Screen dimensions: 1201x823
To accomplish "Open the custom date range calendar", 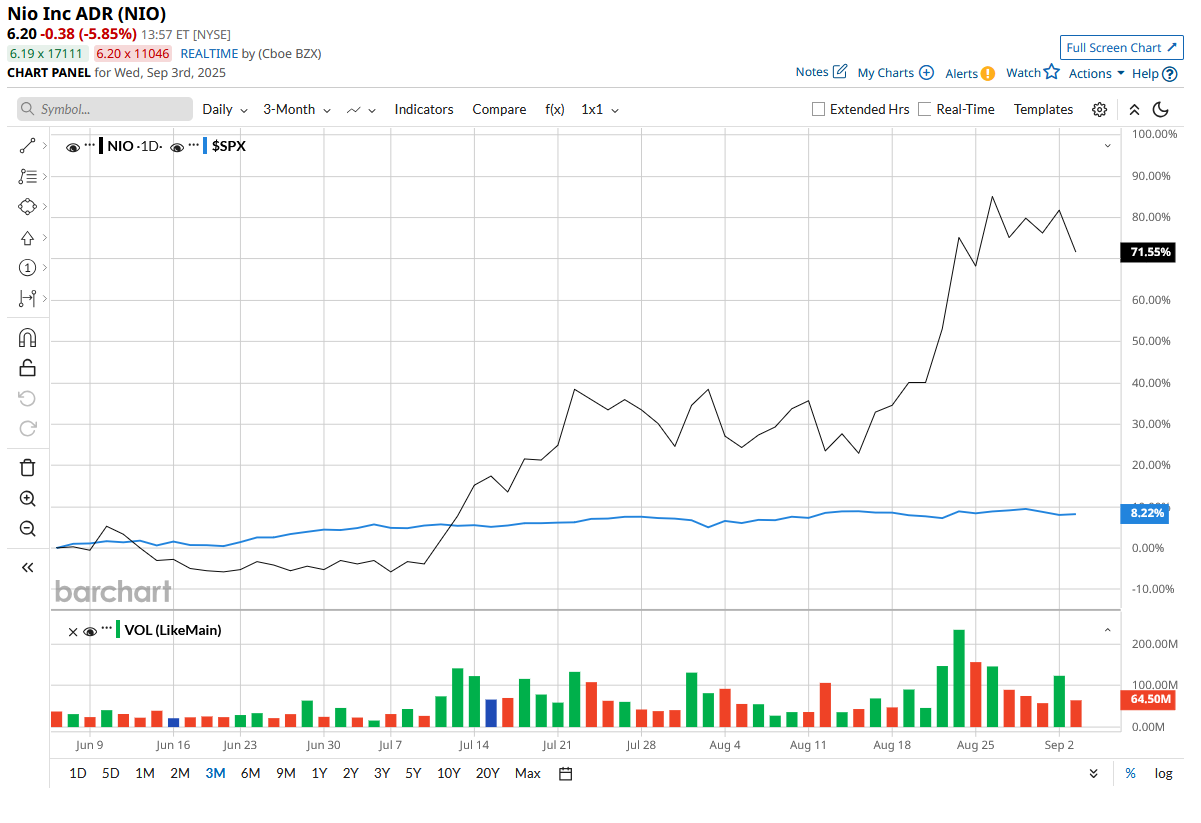I will pyautogui.click(x=565, y=773).
